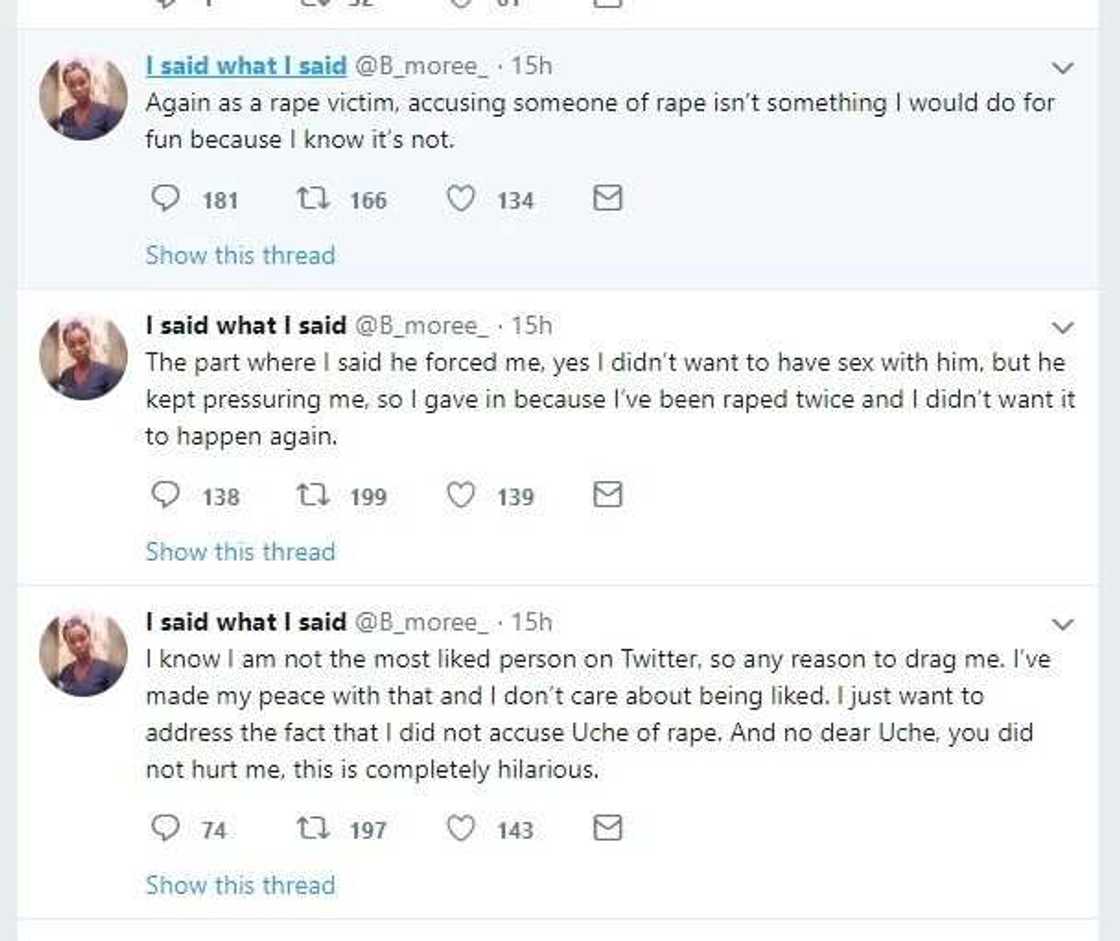
Task: Message icon on the 'he forced me' tweet
Action: pos(607,495)
